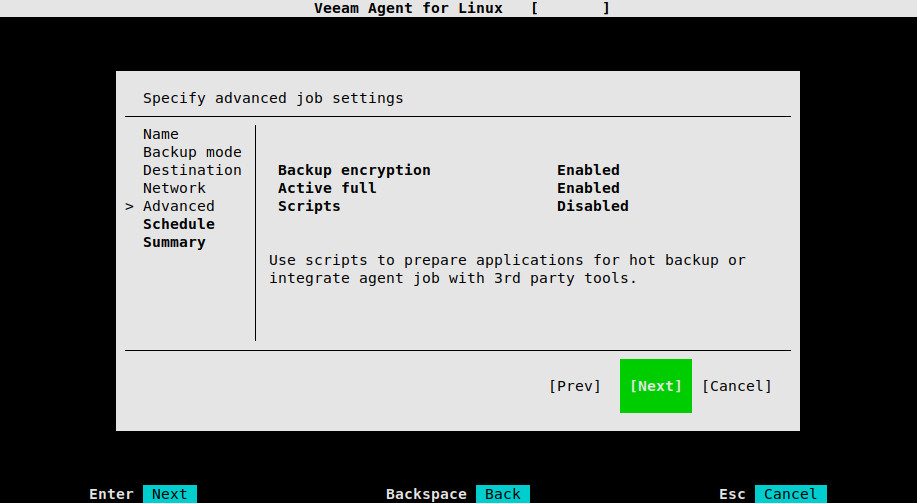917x503 pixels.
Task: Open the Destination wizard step
Action: tap(192, 170)
